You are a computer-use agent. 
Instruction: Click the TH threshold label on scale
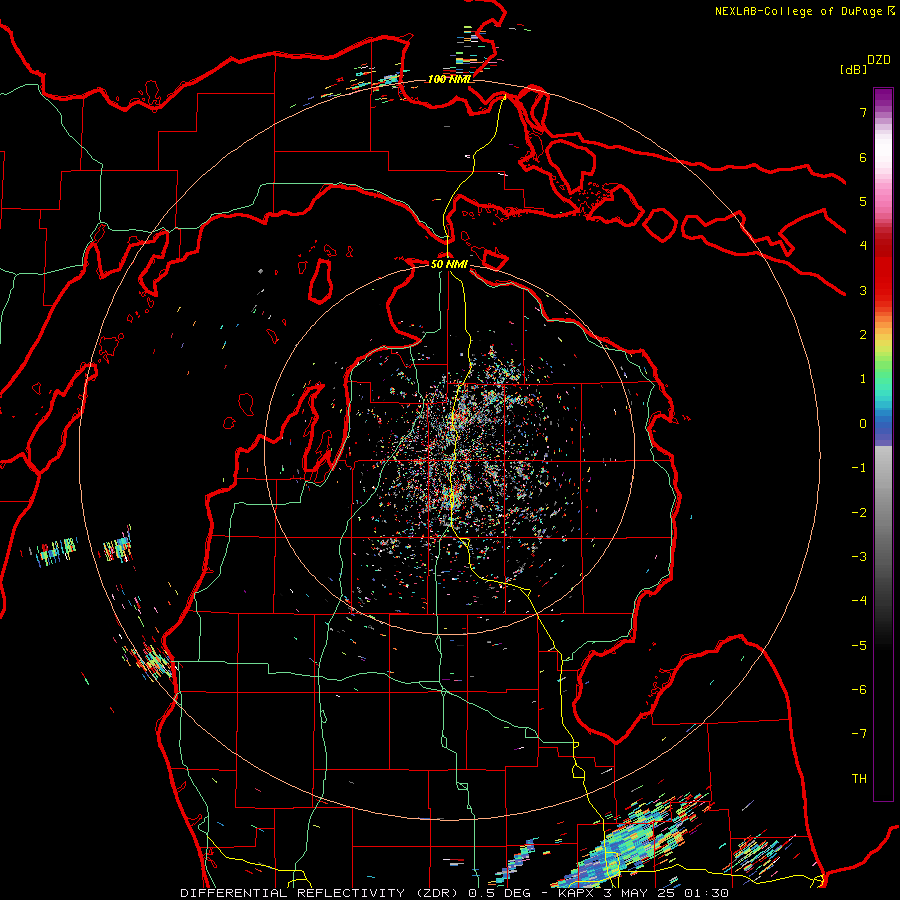pos(859,779)
